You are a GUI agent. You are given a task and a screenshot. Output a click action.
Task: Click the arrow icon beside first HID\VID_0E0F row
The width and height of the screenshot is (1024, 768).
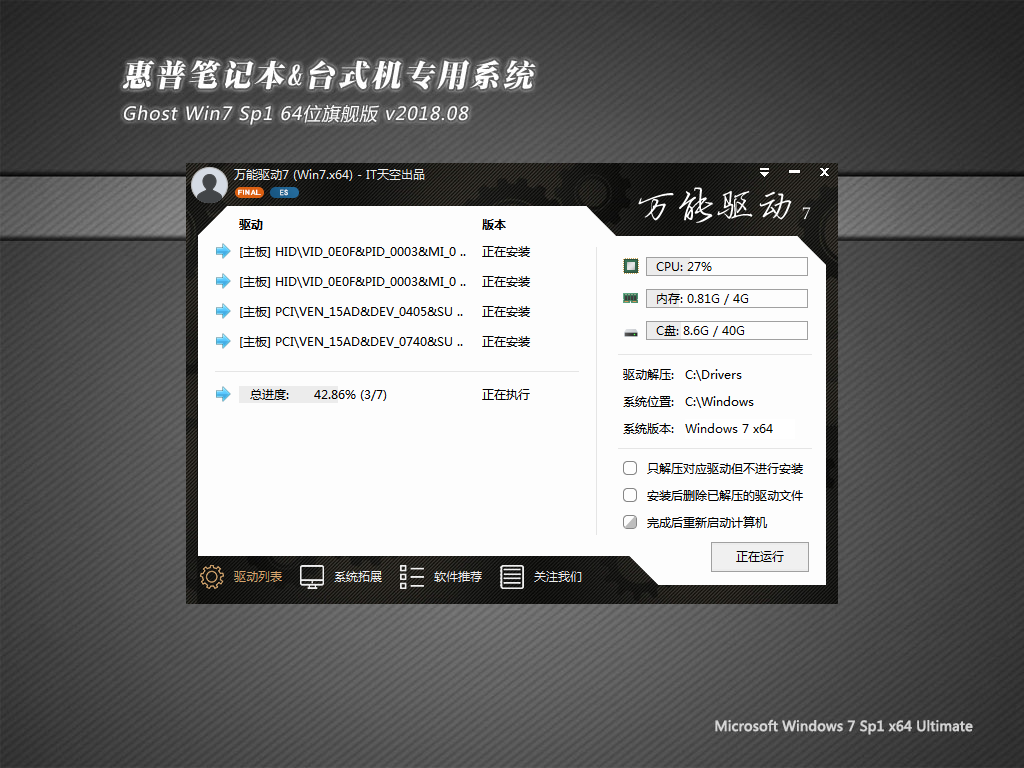[223, 251]
